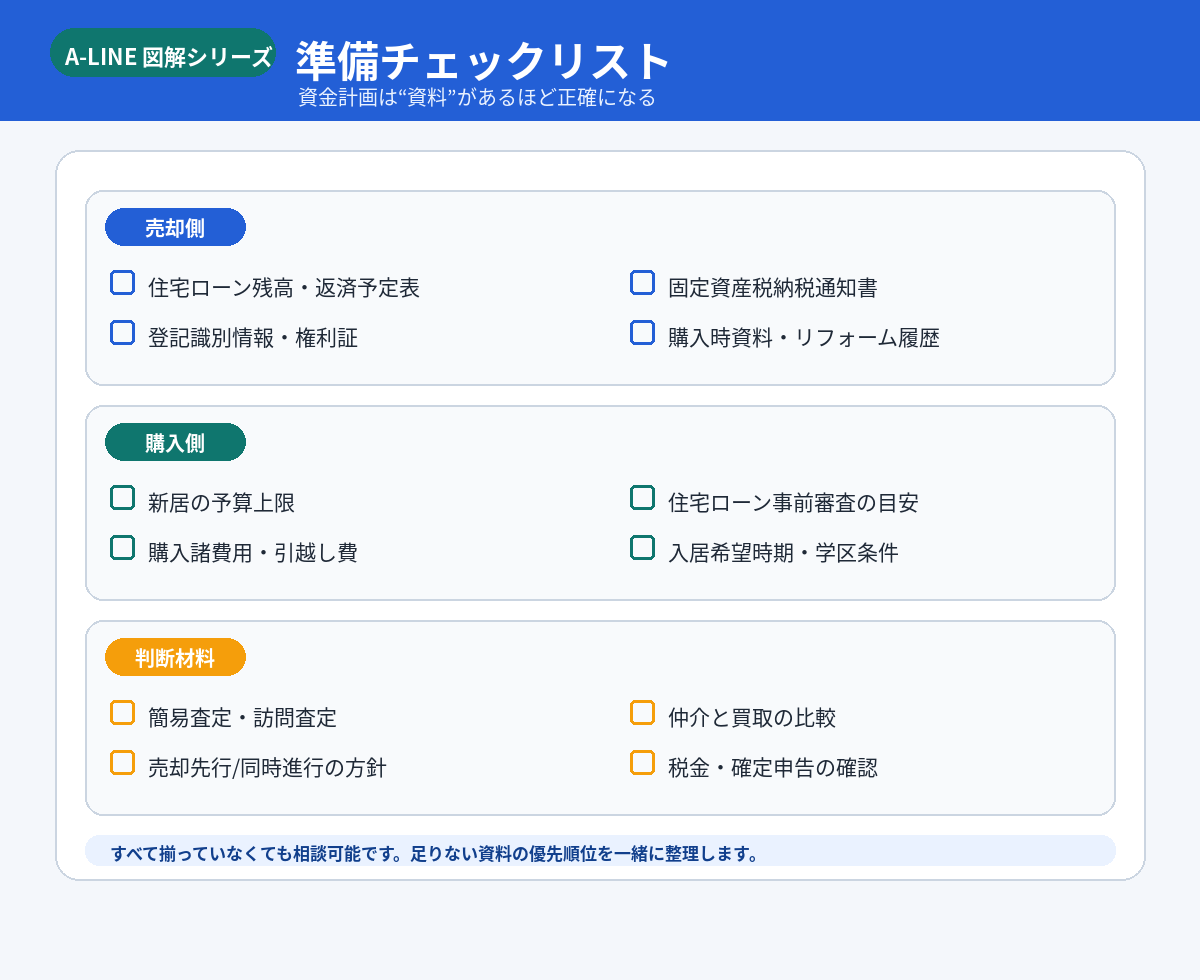1200x980 pixels.
Task: Click the text 仲介と買取の比較
Action: pyautogui.click(x=752, y=718)
